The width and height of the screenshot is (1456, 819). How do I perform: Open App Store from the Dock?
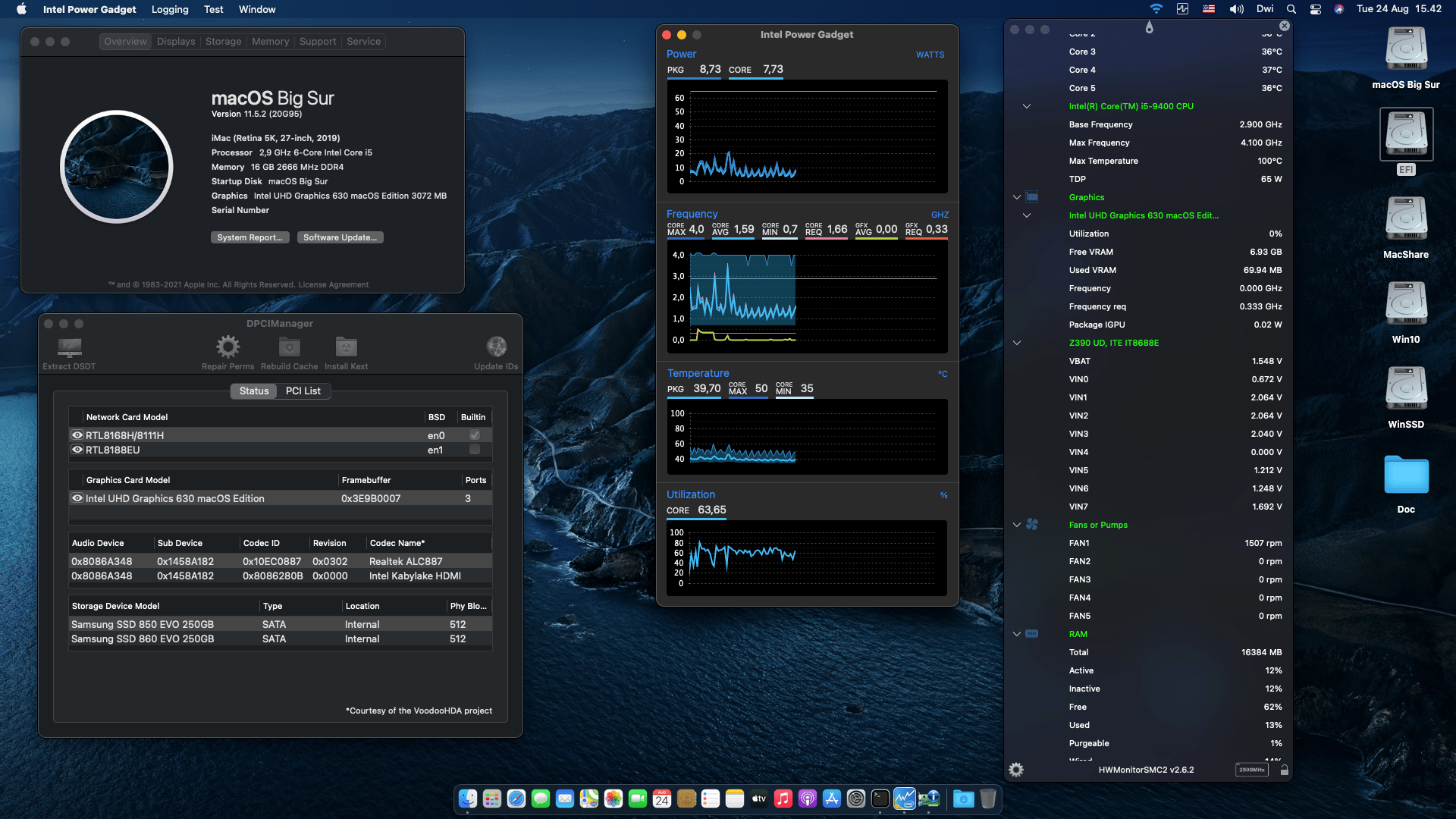pyautogui.click(x=831, y=799)
